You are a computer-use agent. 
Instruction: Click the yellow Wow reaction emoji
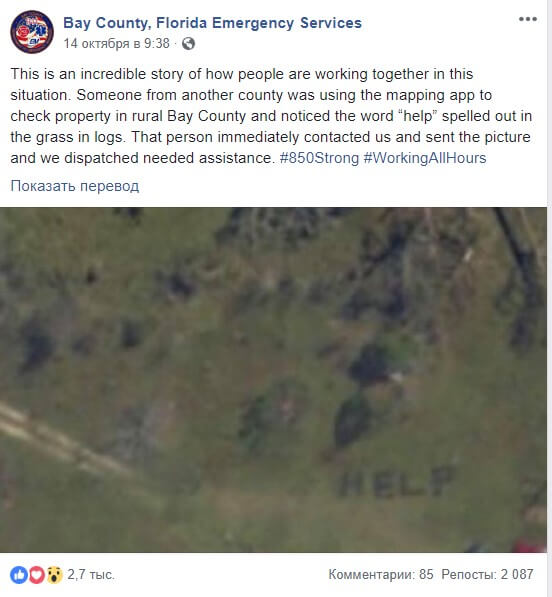coord(55,575)
